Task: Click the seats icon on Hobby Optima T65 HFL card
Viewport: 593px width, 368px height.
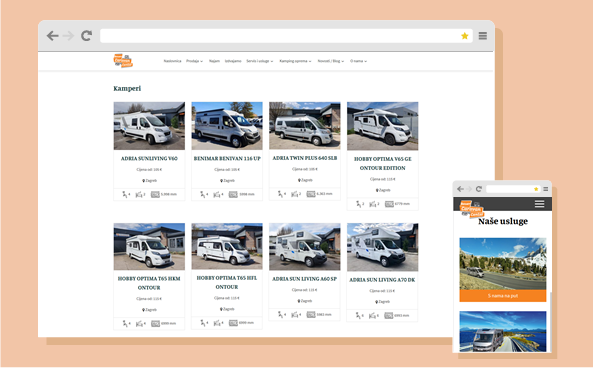Action: (x=203, y=323)
